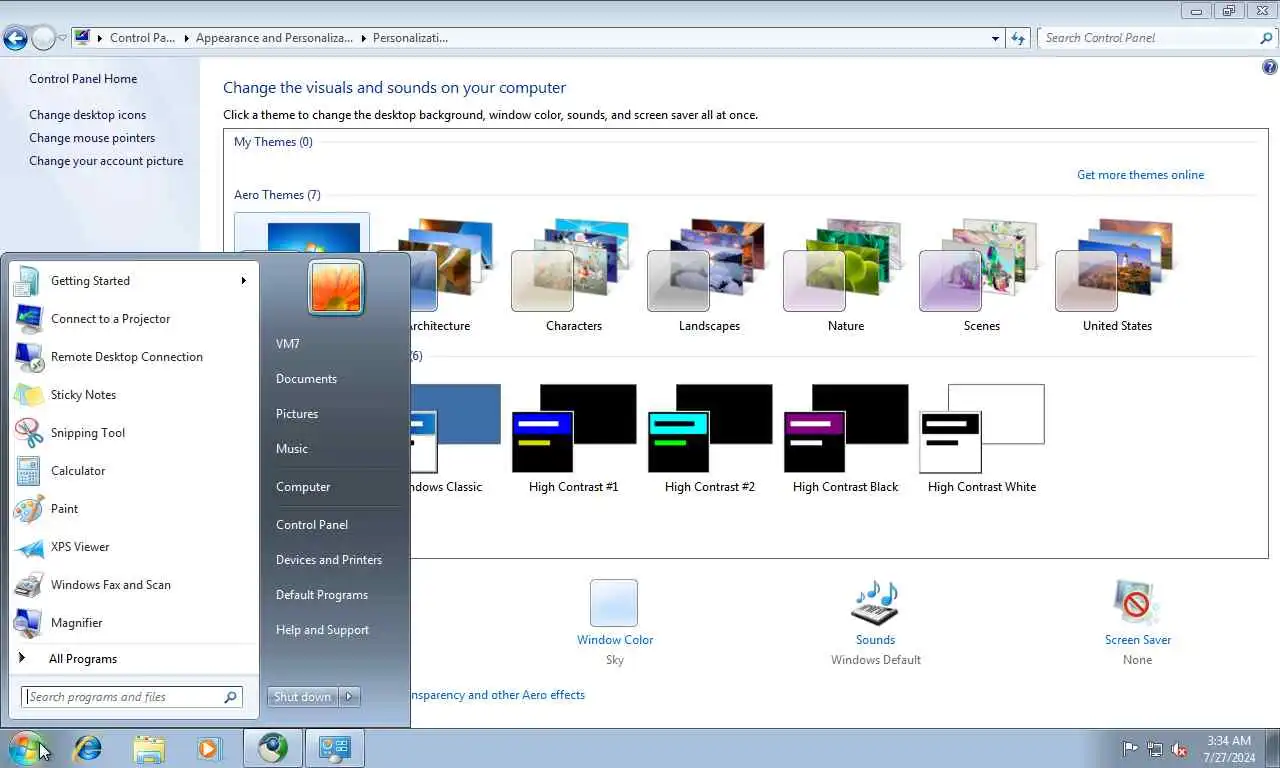Click Get more themes online link
Image resolution: width=1280 pixels, height=768 pixels.
pyautogui.click(x=1140, y=175)
